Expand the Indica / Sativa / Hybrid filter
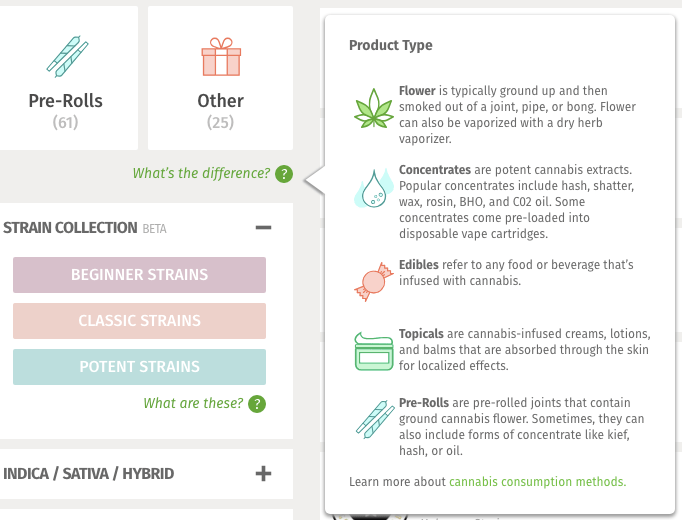Screen dimensions: 682x520 [263, 473]
